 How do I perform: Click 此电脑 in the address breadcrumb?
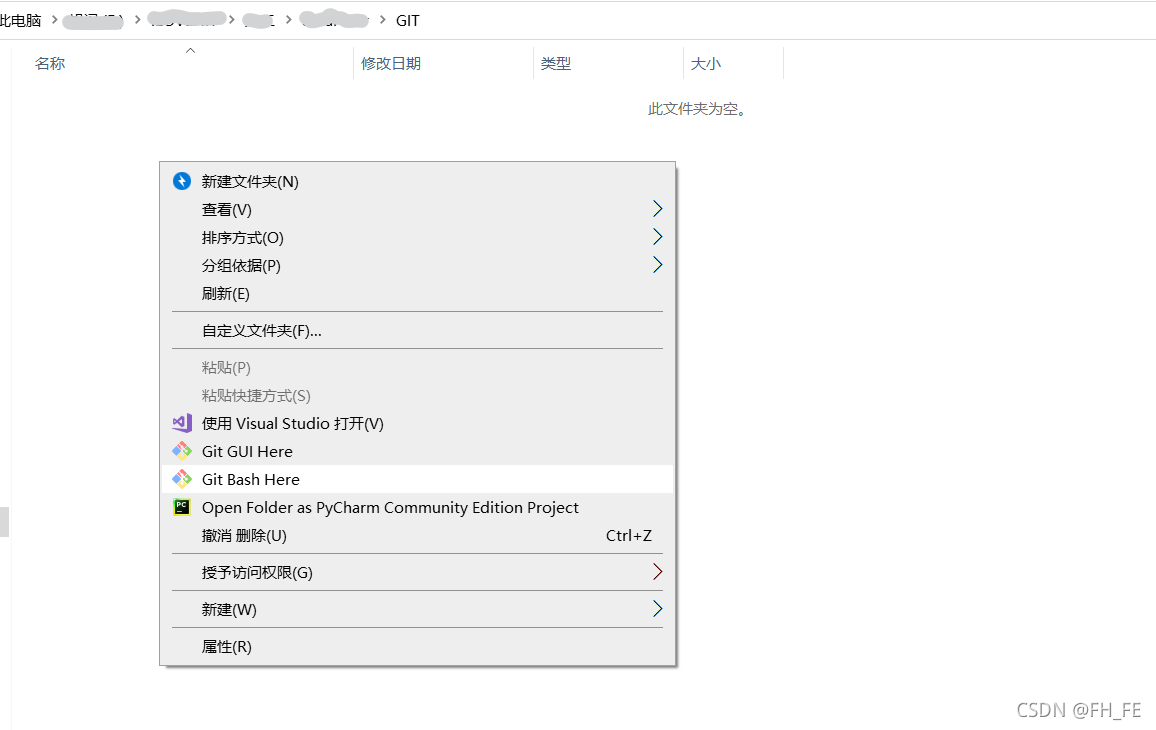20,21
